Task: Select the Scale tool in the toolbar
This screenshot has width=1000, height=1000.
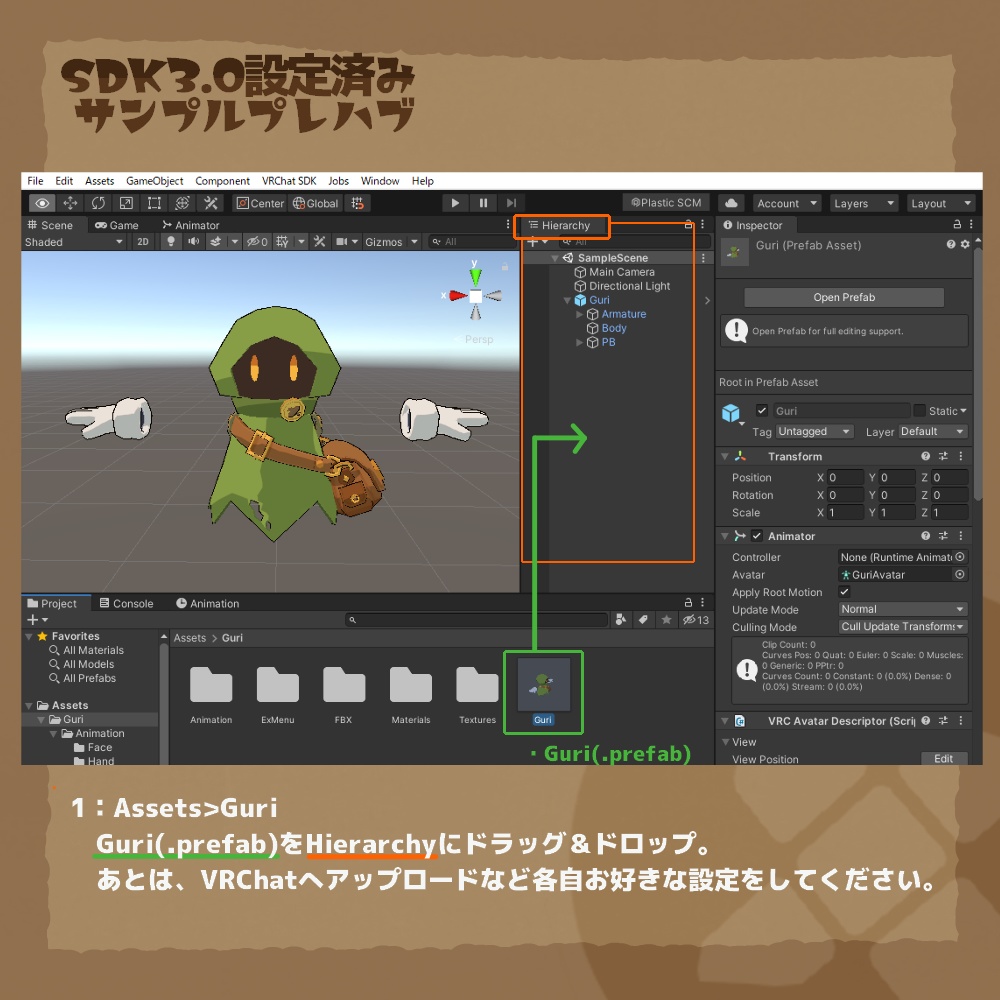Action: pos(125,203)
